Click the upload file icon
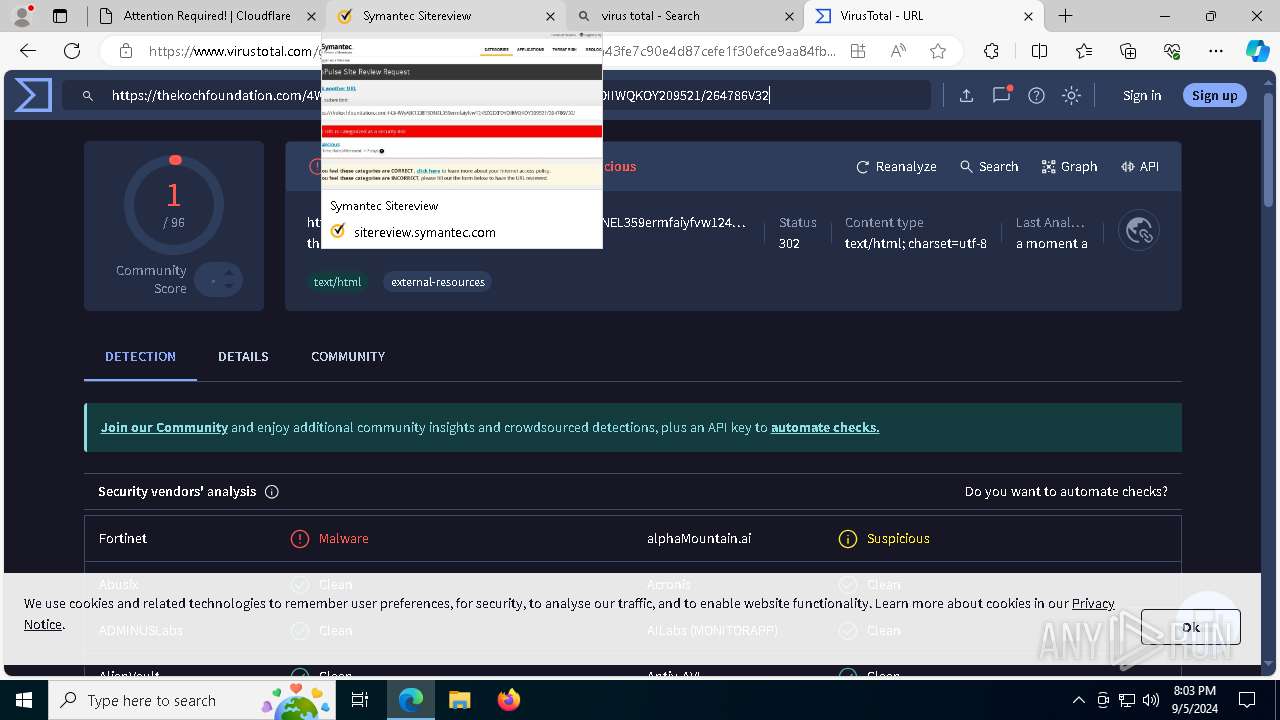Screen dimensions: 1280x720 pos(966,96)
